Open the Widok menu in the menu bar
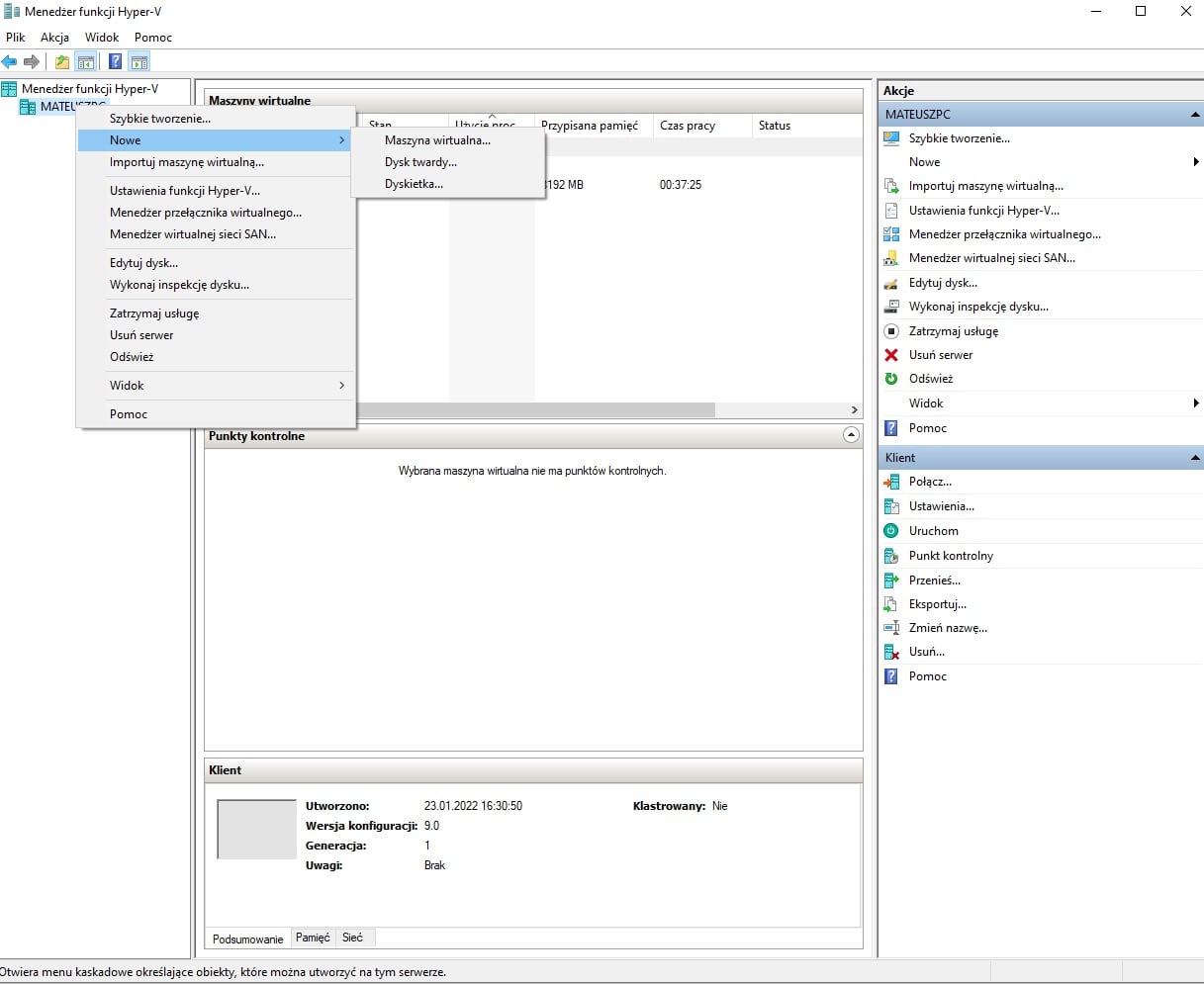The height and width of the screenshot is (984, 1204). [102, 38]
